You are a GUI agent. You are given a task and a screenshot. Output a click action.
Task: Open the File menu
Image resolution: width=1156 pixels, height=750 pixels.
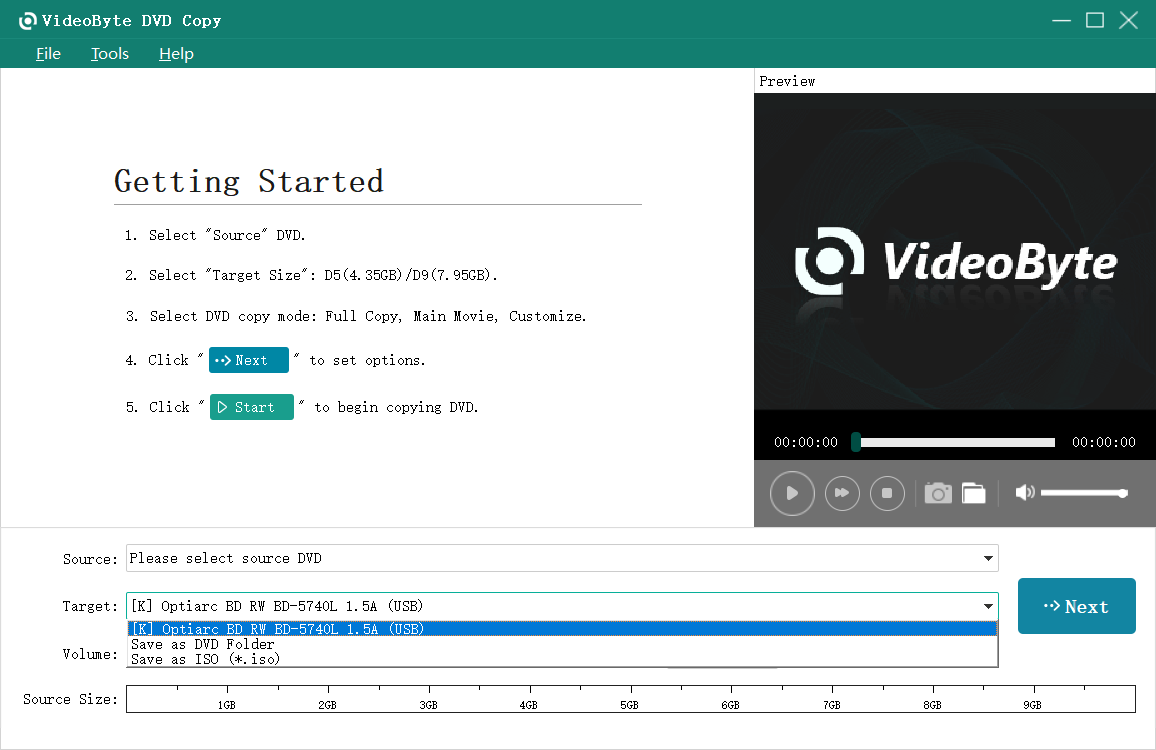tap(48, 54)
